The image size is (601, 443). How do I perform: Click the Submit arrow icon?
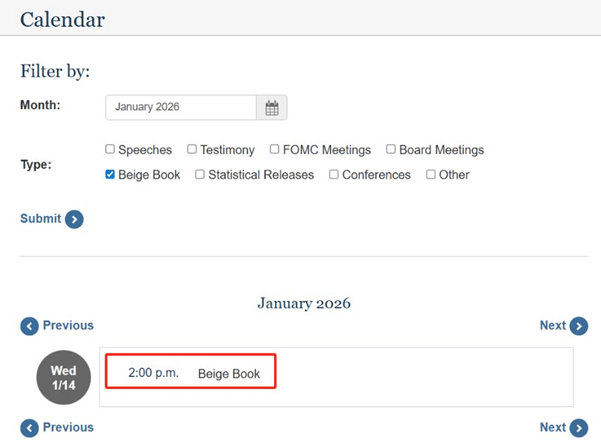pos(74,219)
